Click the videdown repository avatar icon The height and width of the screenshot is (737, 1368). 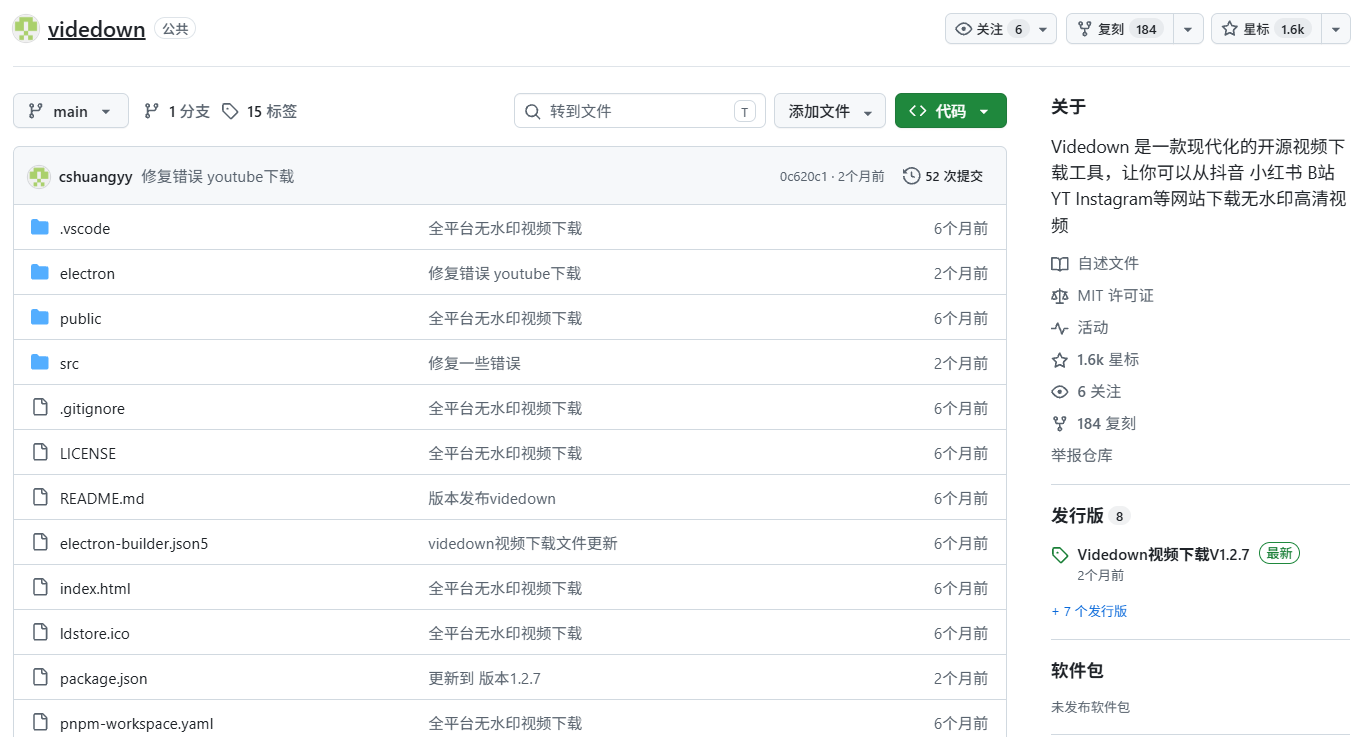click(x=26, y=29)
